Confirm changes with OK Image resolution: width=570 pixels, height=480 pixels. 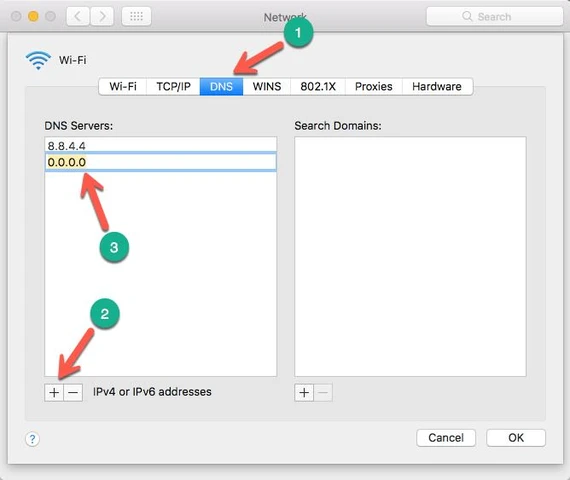pyautogui.click(x=516, y=438)
